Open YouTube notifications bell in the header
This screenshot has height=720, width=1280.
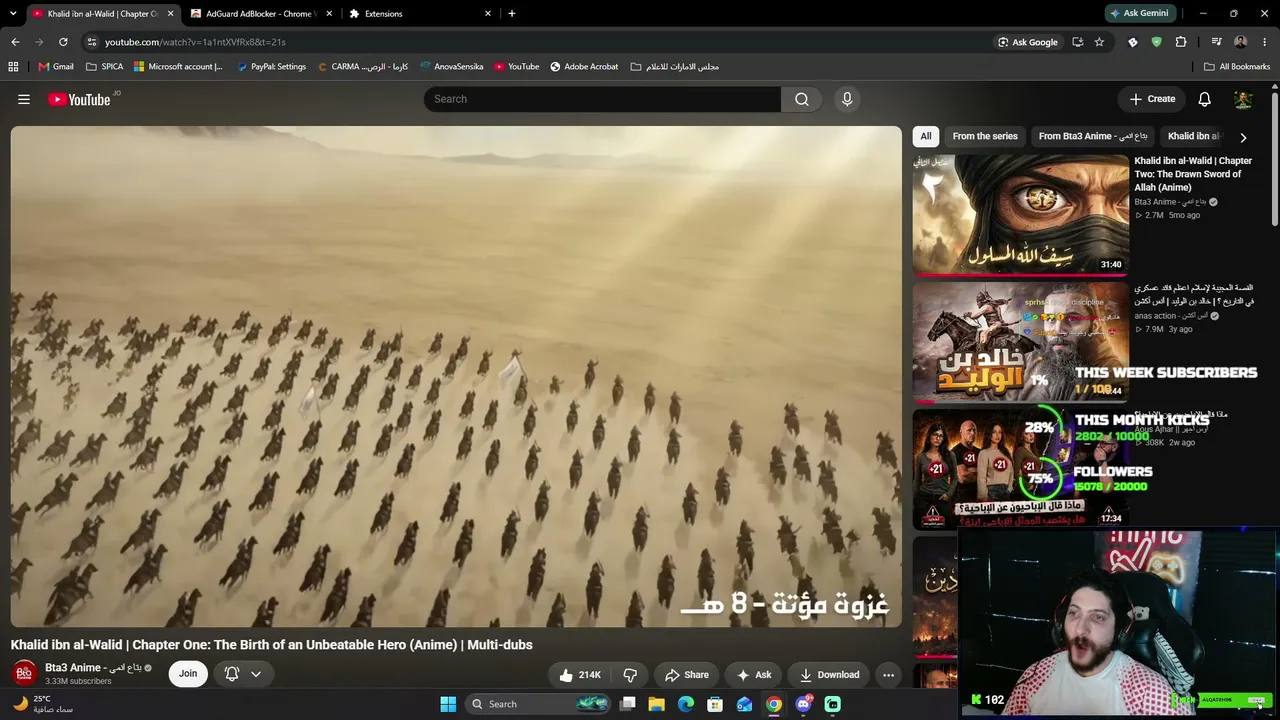coord(1205,99)
